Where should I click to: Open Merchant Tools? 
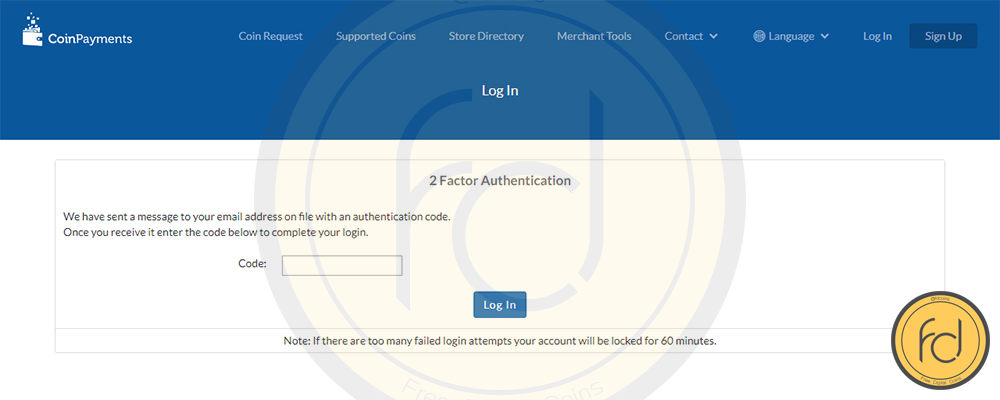(594, 36)
